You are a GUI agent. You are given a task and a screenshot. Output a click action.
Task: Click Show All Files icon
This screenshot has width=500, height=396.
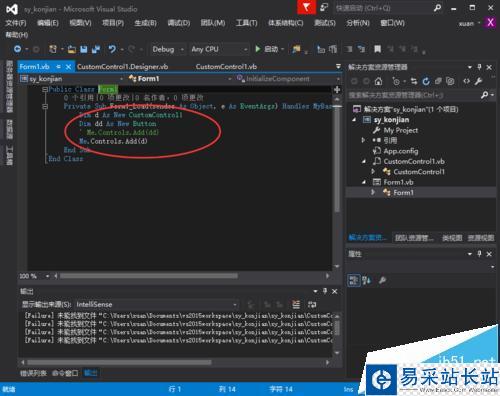(x=450, y=81)
